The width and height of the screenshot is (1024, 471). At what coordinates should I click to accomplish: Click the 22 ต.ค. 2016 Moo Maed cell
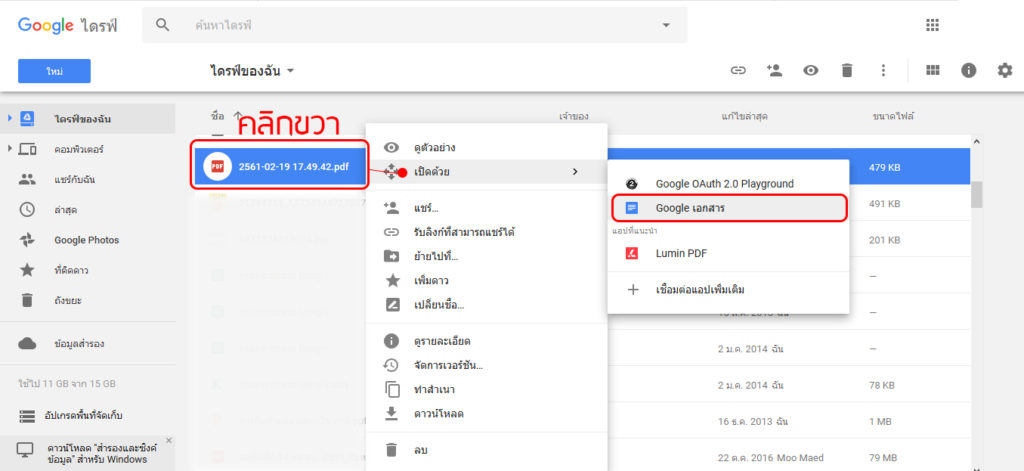(771, 457)
